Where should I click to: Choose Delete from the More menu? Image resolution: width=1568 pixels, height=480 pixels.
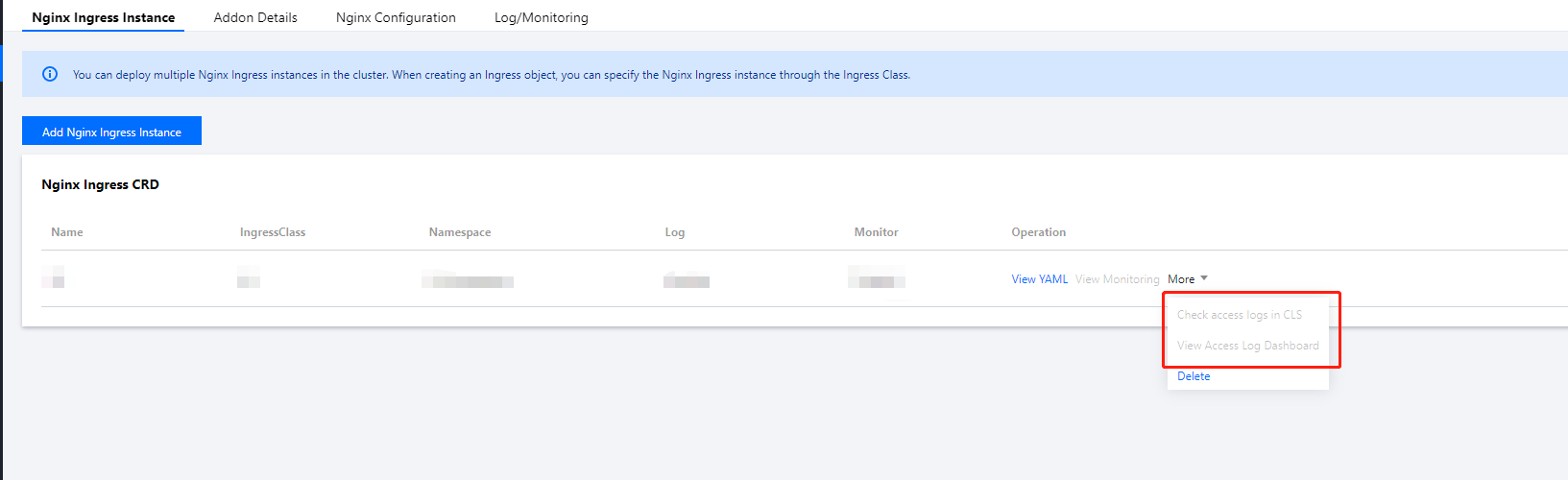pyautogui.click(x=1194, y=376)
